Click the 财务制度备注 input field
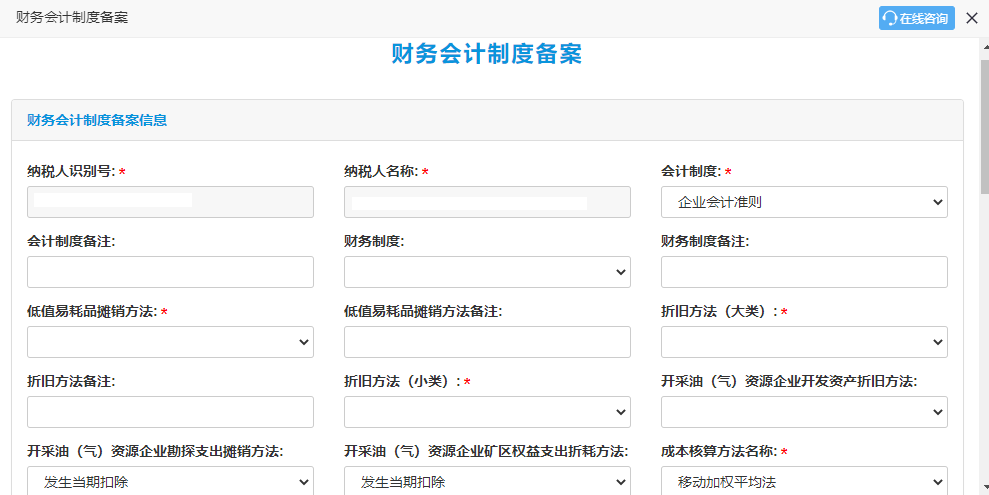 pos(804,272)
